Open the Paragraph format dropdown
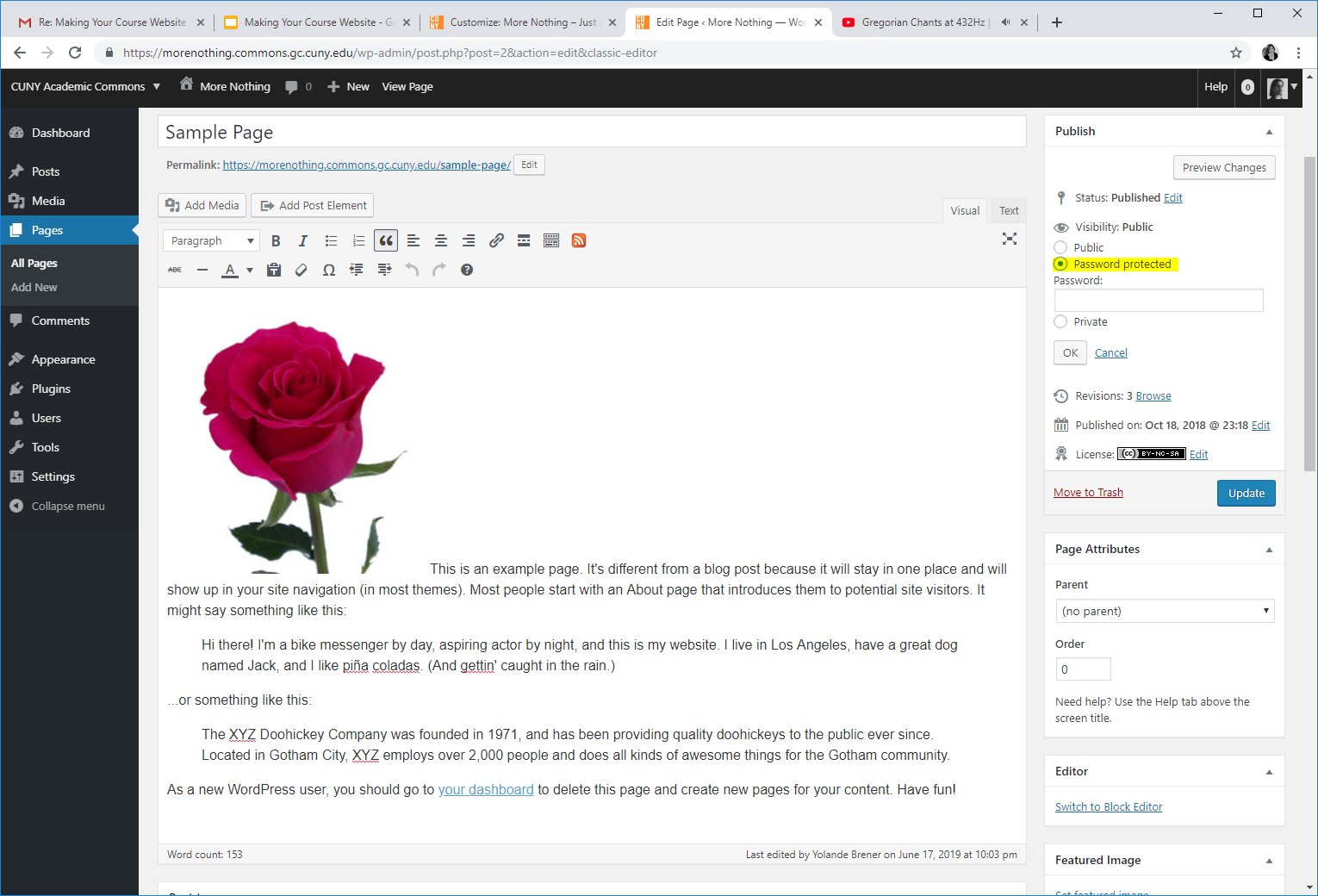Image resolution: width=1318 pixels, height=896 pixels. coord(212,241)
